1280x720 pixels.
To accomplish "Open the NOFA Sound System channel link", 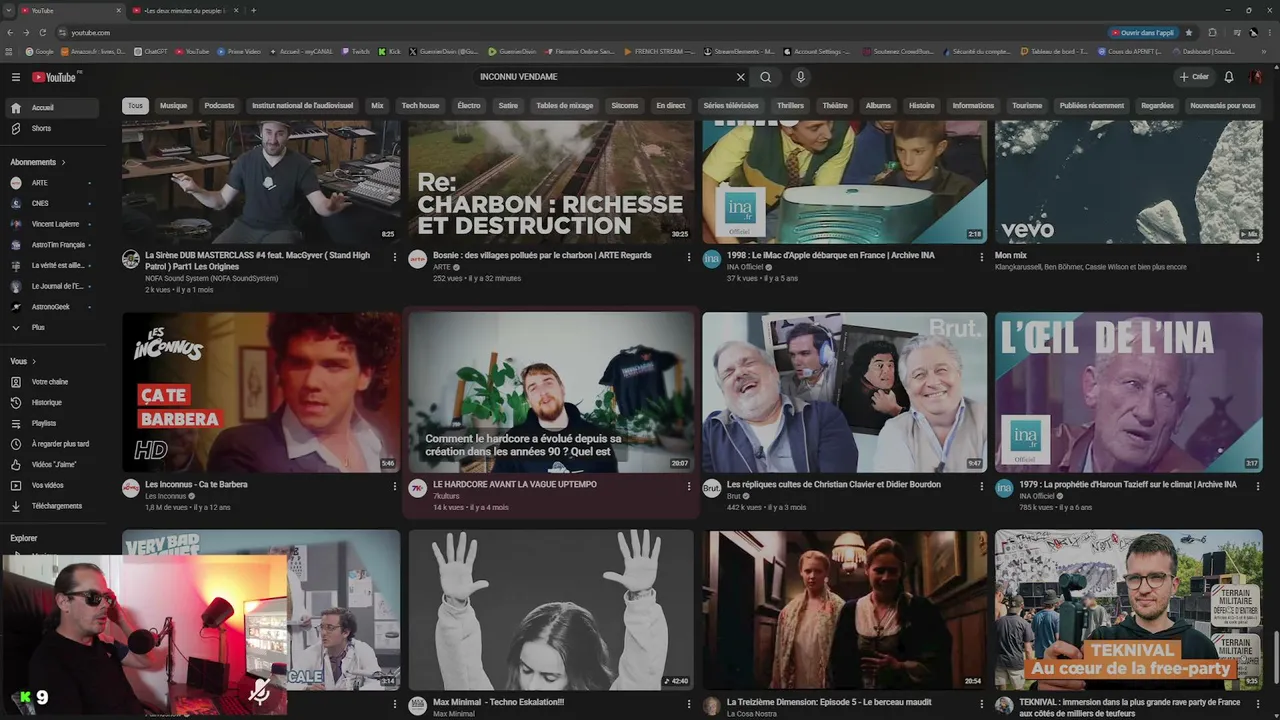I will click(x=211, y=278).
